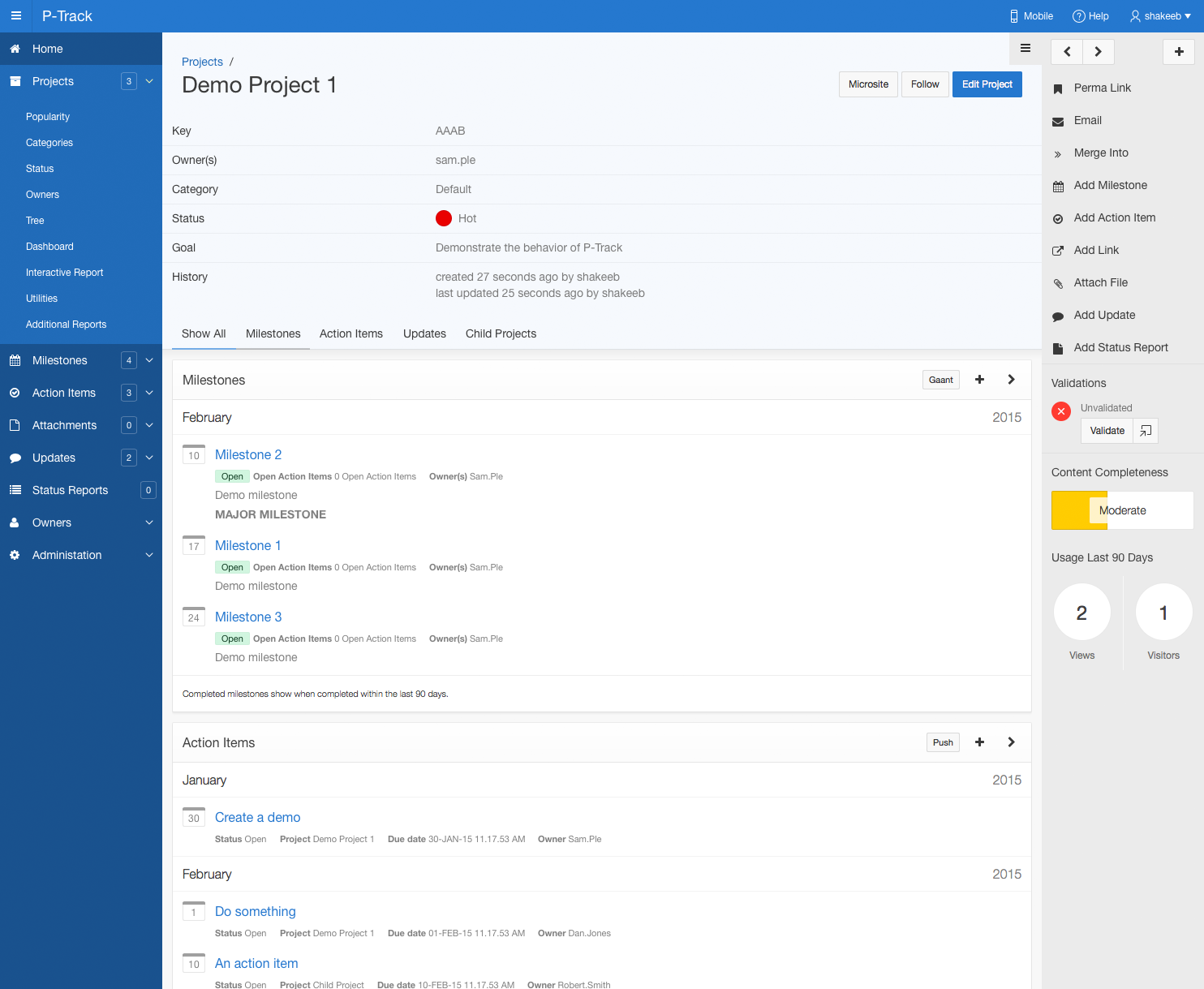Screen dimensions: 1204x989
Task: Switch to the Action Items tab
Action: tap(350, 333)
